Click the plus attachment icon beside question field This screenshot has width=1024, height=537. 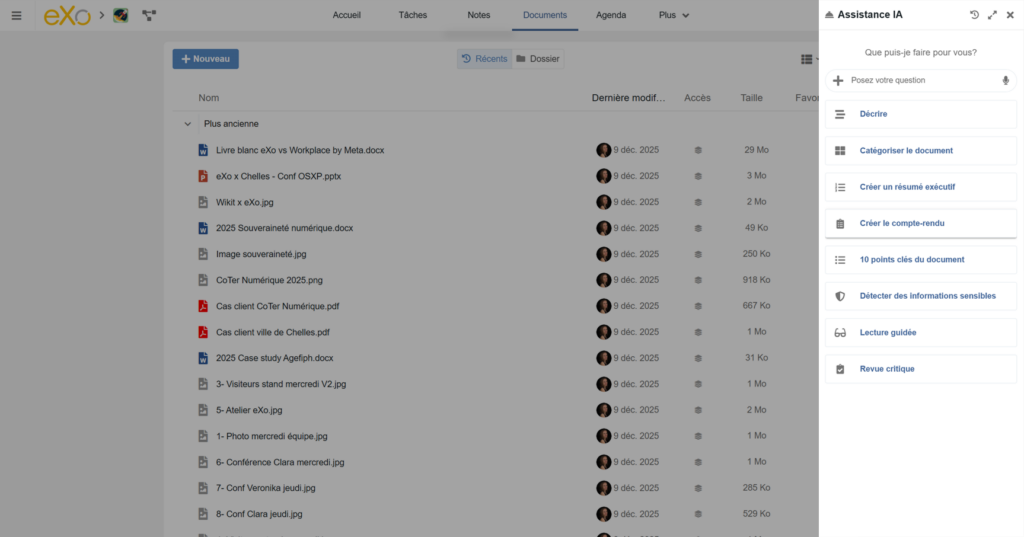pyautogui.click(x=838, y=80)
